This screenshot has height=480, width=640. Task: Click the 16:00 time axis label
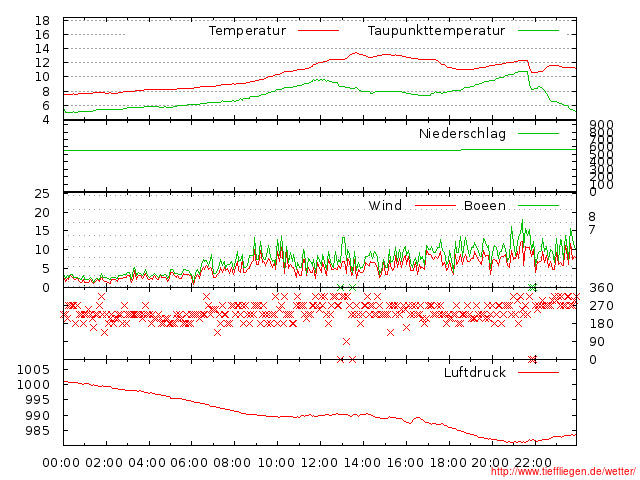pos(405,463)
